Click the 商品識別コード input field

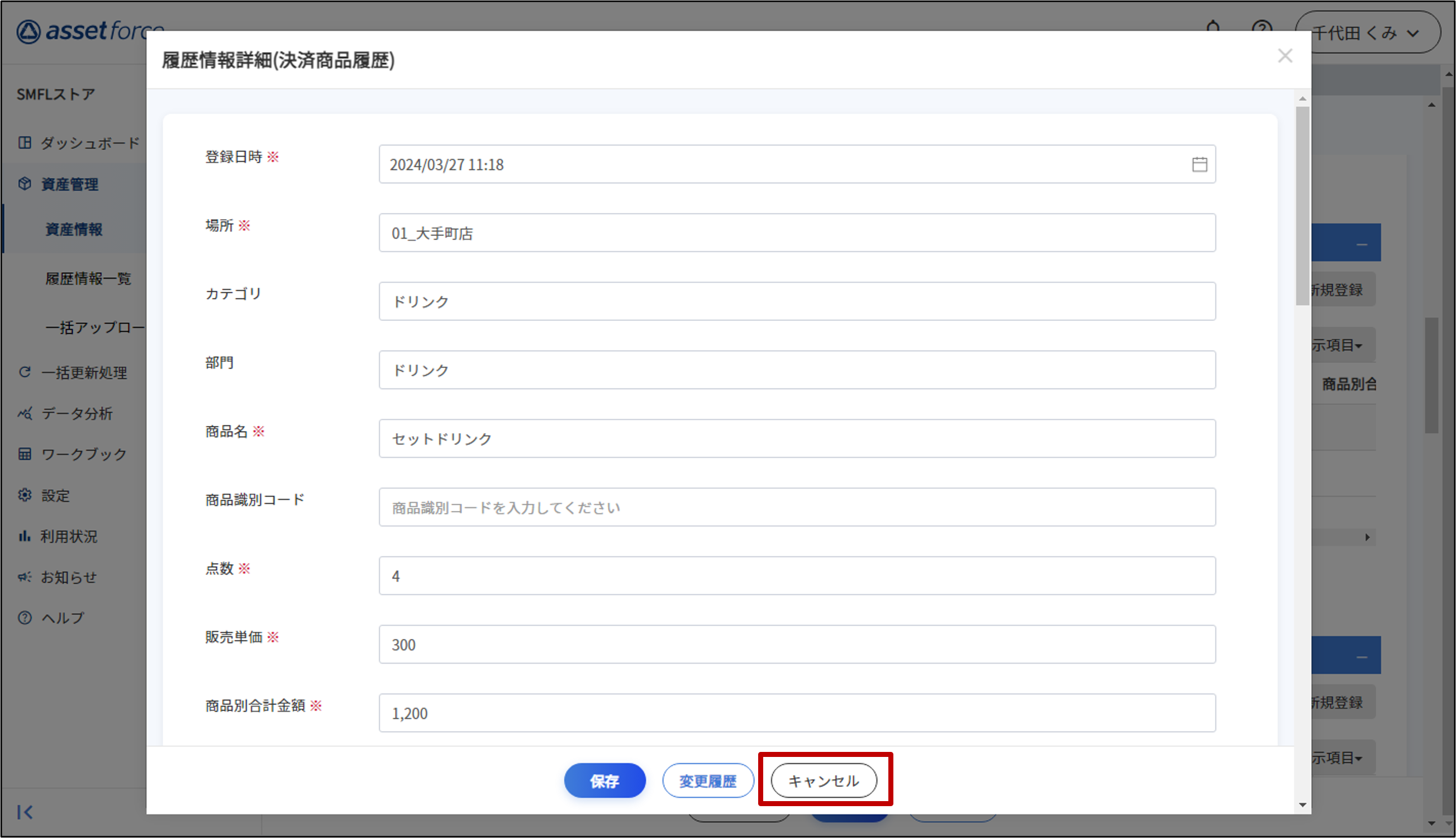tap(796, 507)
